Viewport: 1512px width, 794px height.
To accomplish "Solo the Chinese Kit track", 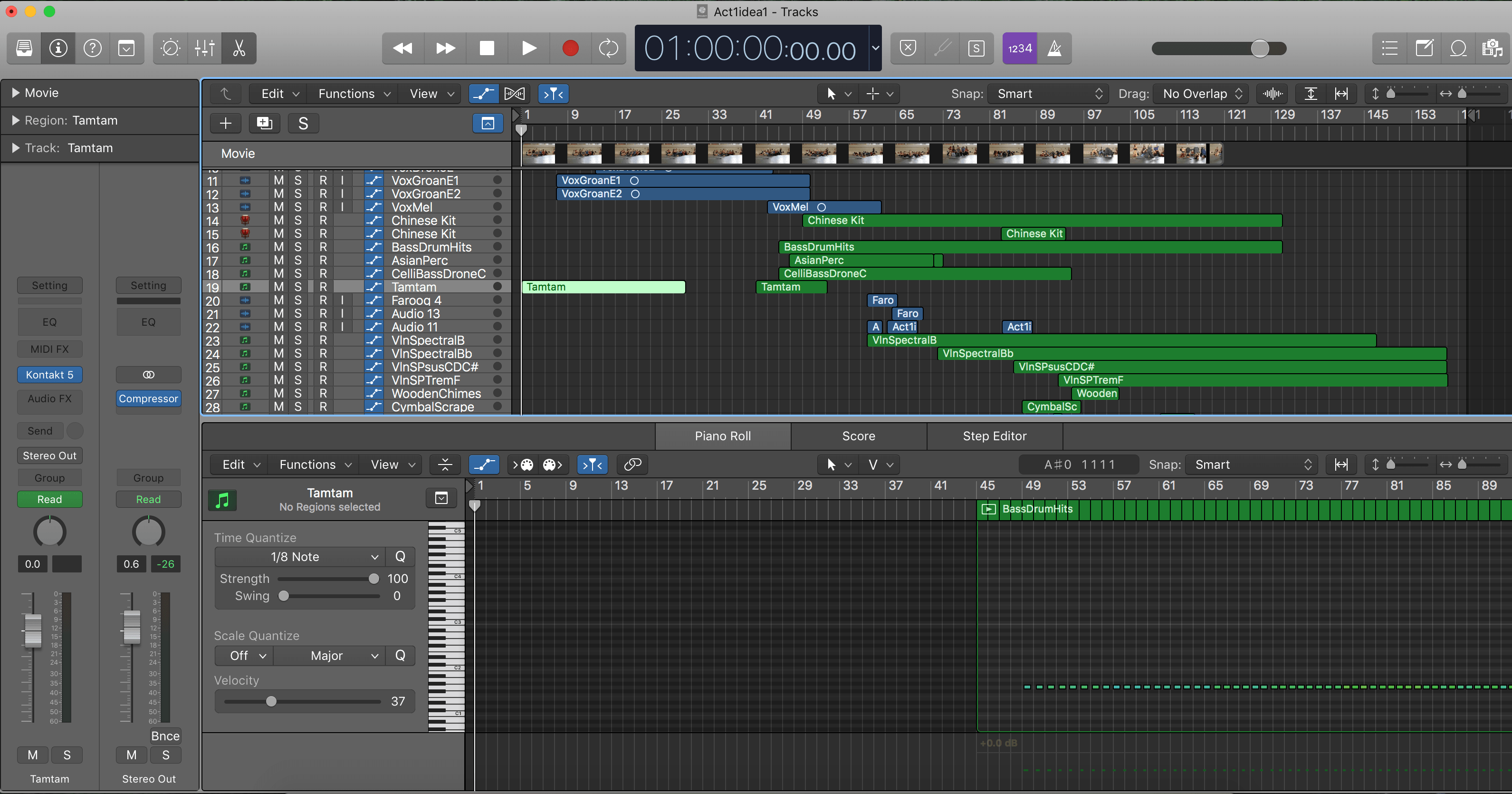I will [298, 220].
